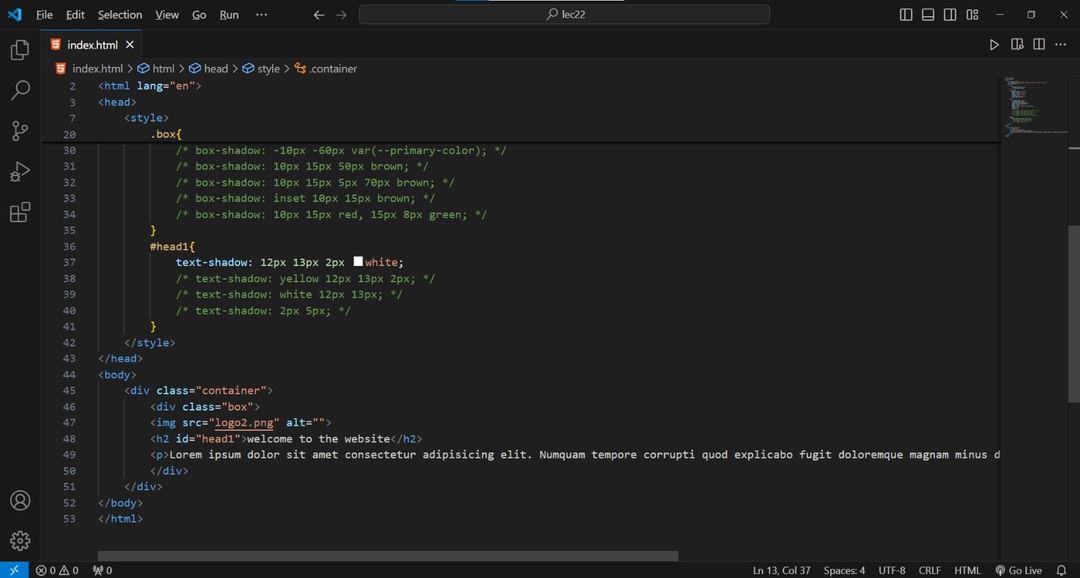Toggle the primary side bar layout icon
Image resolution: width=1080 pixels, height=578 pixels.
pos(906,14)
